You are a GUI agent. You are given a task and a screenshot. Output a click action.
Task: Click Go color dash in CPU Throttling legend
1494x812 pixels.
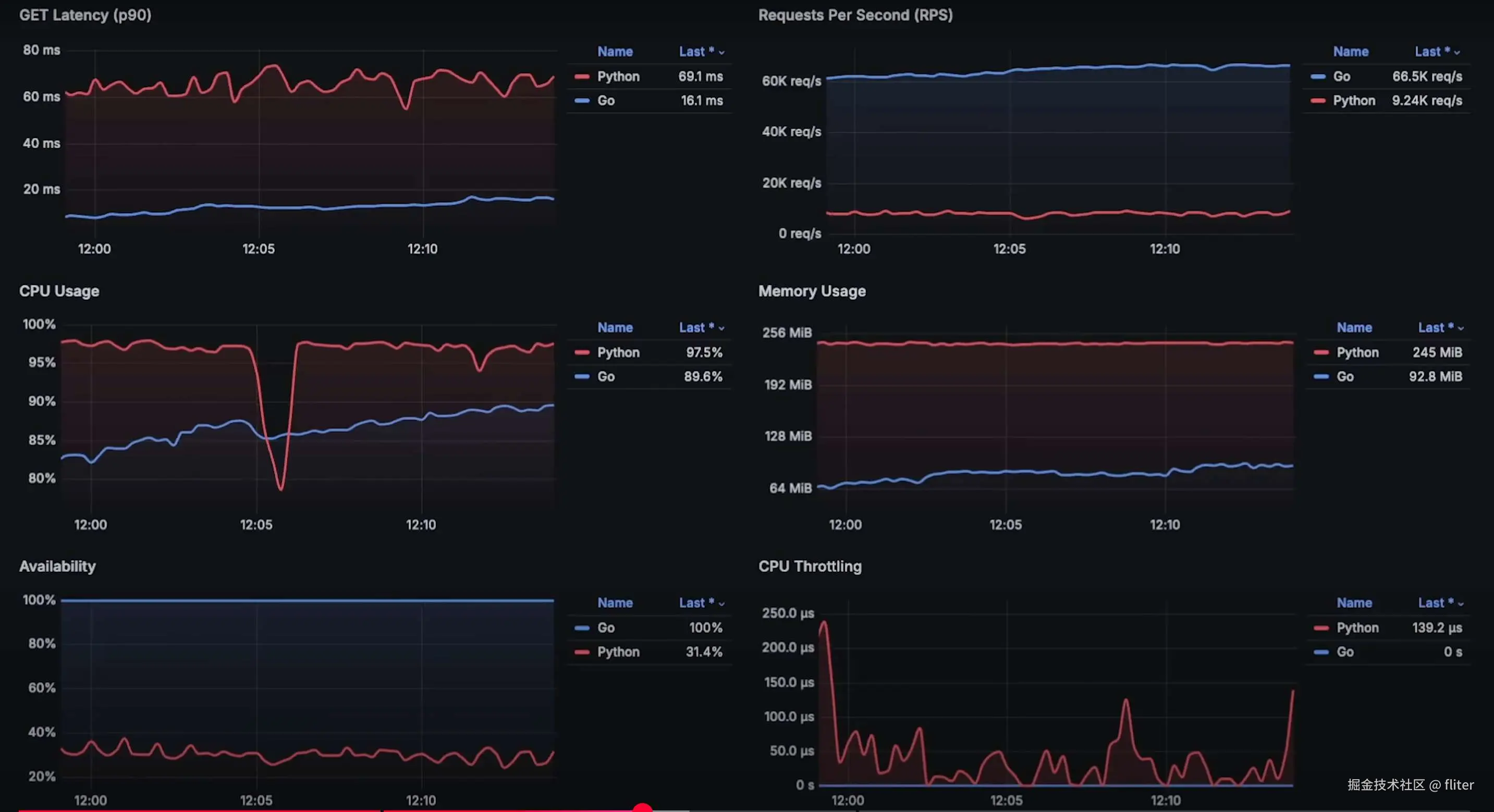click(x=1321, y=653)
